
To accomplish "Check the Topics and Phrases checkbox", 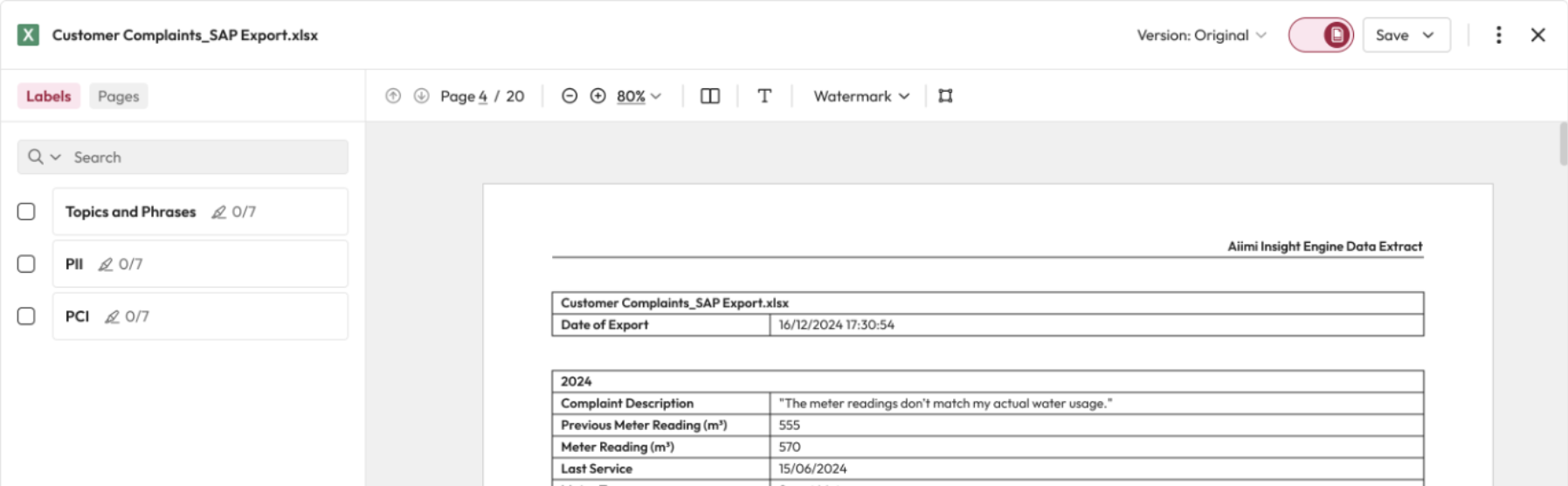I will [x=26, y=212].
